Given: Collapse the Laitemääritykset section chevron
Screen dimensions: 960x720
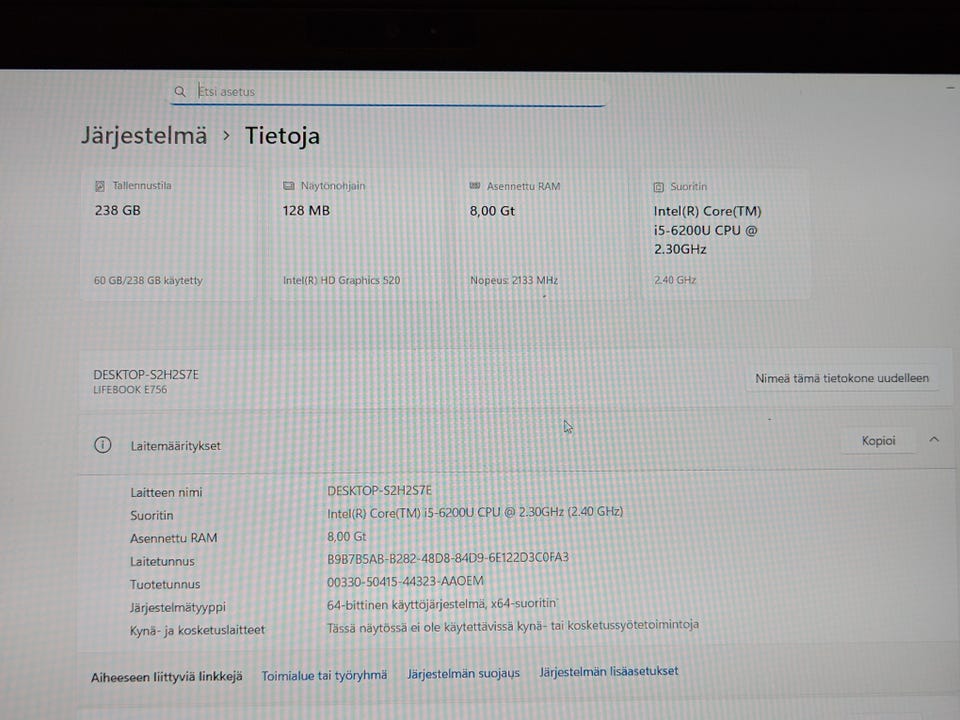Looking at the screenshot, I should [934, 440].
